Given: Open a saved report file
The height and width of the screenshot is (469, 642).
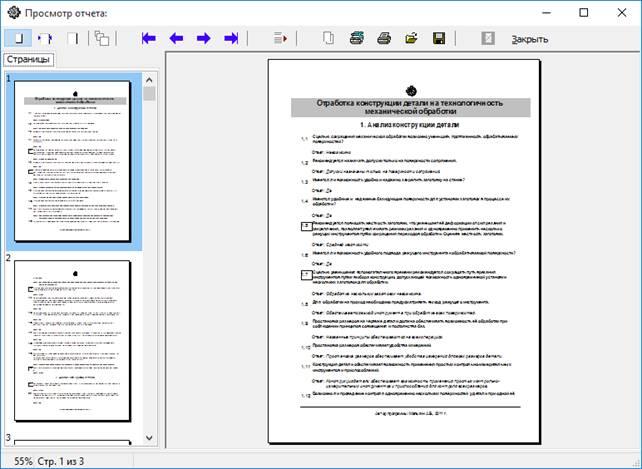Looking at the screenshot, I should pos(410,38).
